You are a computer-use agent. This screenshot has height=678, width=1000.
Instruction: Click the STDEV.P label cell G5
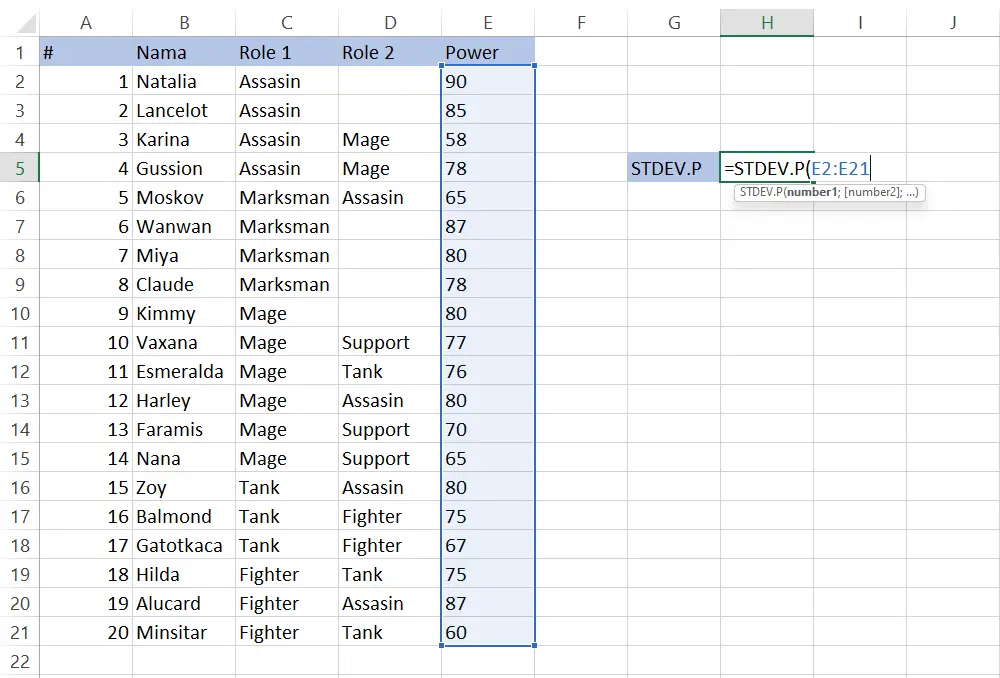(x=674, y=168)
